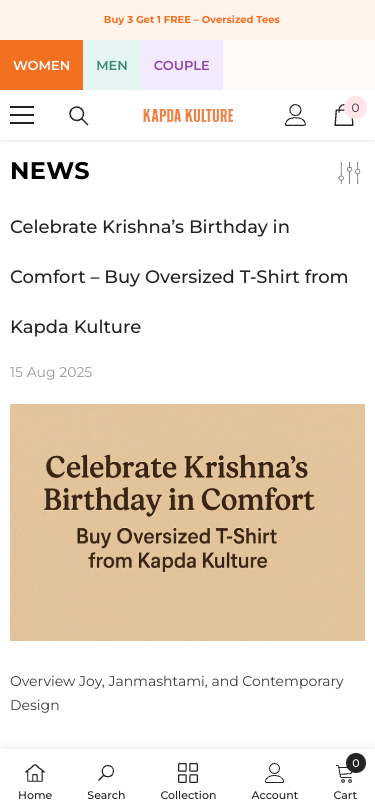This screenshot has width=375, height=812.
Task: Switch to the MEN tab
Action: (x=112, y=65)
